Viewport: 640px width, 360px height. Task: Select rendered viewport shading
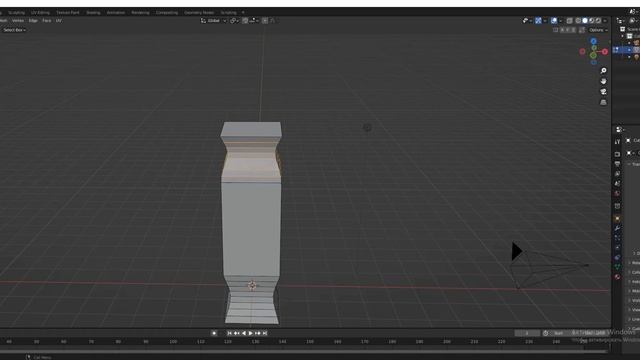(x=598, y=20)
